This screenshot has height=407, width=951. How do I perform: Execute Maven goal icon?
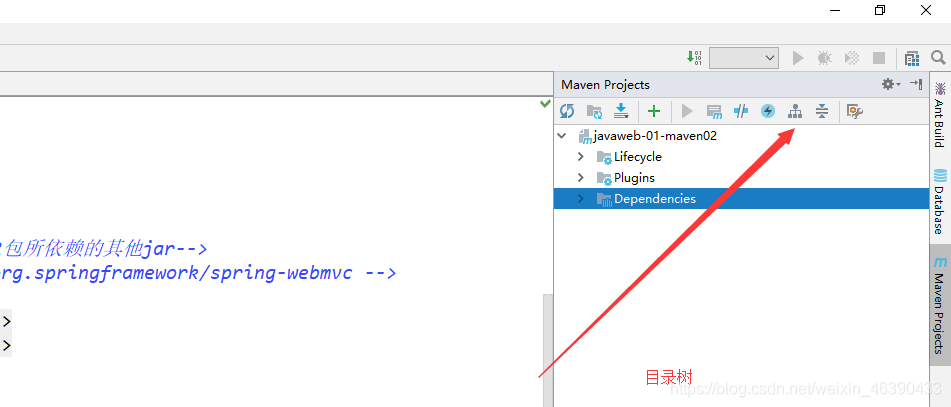pos(714,111)
